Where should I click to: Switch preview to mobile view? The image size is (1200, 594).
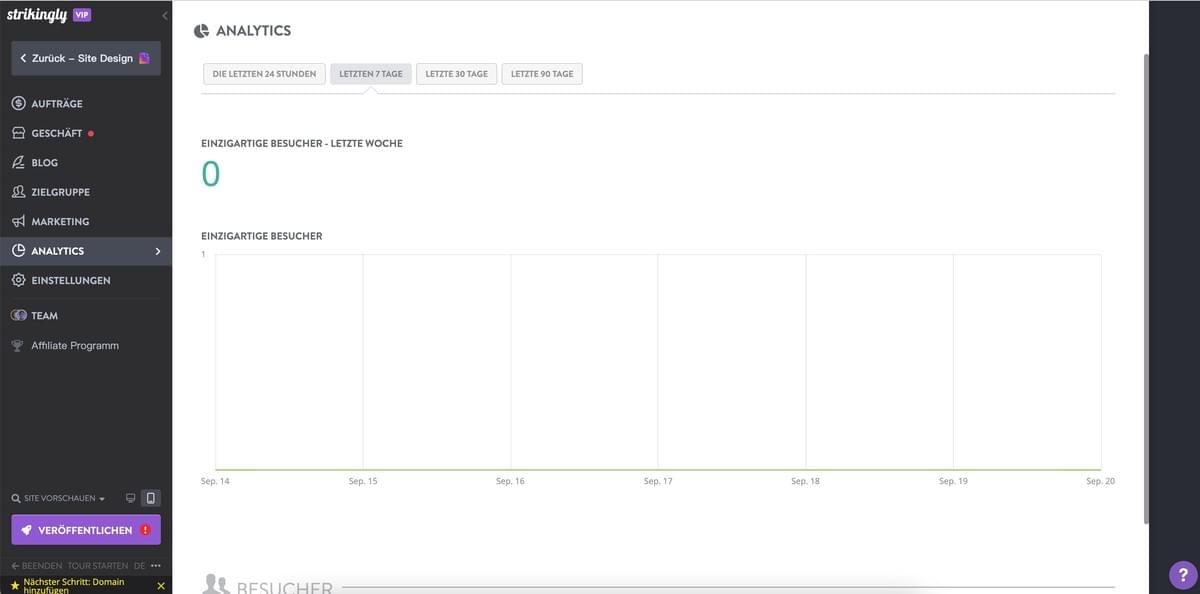click(152, 497)
